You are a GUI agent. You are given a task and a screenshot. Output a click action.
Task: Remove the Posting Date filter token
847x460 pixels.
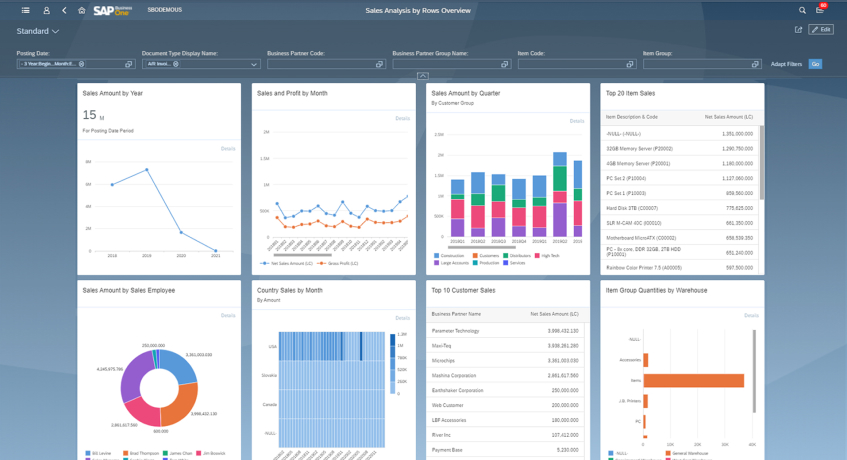pos(82,64)
